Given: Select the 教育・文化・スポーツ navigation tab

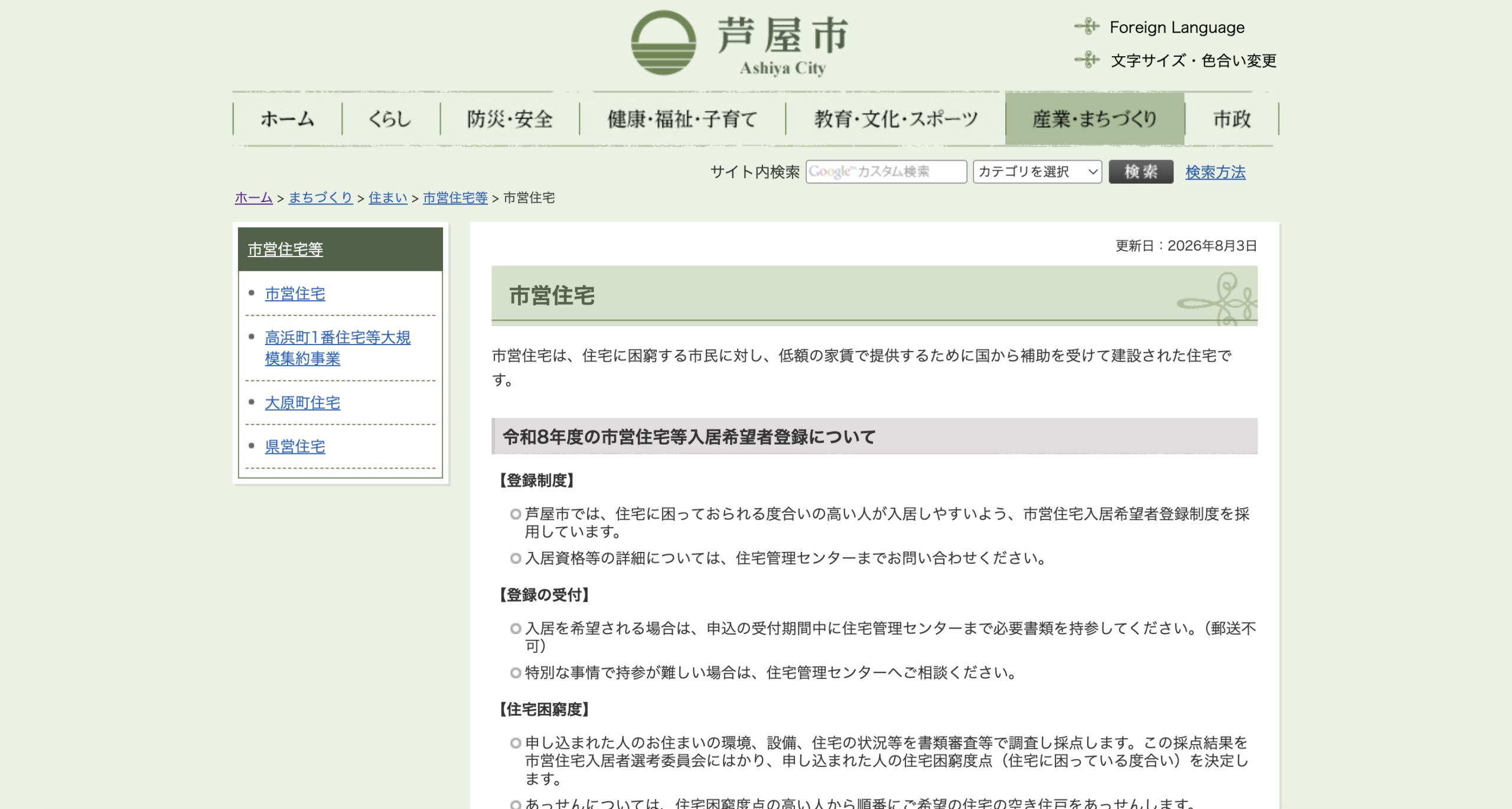Looking at the screenshot, I should point(895,119).
